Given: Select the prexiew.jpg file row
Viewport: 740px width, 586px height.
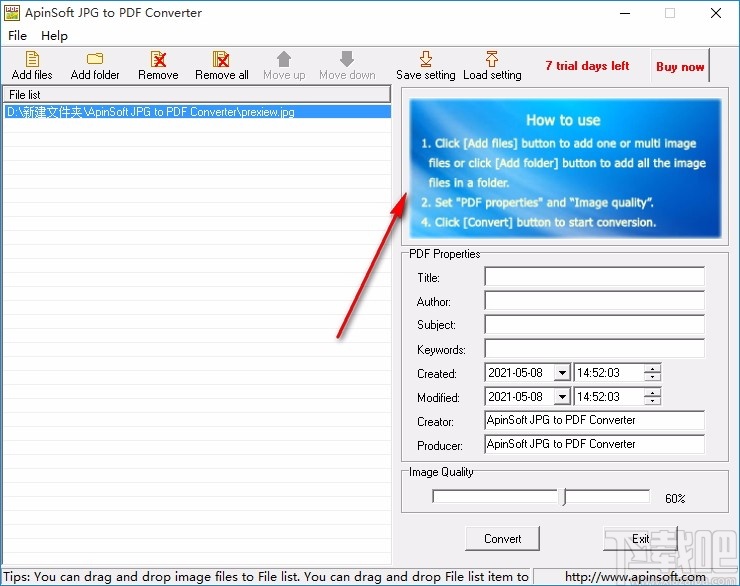Looking at the screenshot, I should [197, 112].
